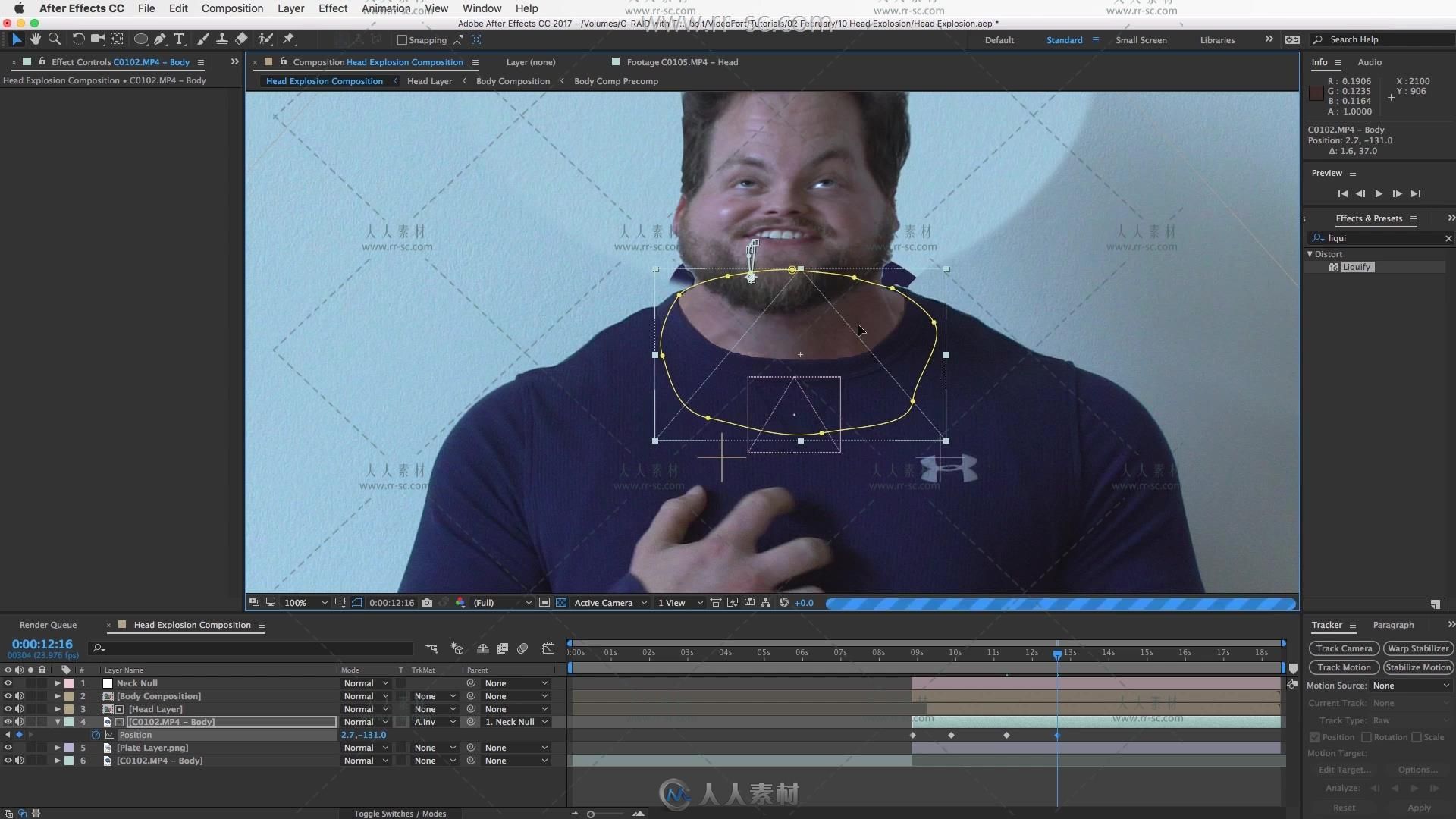Viewport: 1456px width, 819px height.
Task: Open the Effect menu in menu bar
Action: [x=333, y=8]
